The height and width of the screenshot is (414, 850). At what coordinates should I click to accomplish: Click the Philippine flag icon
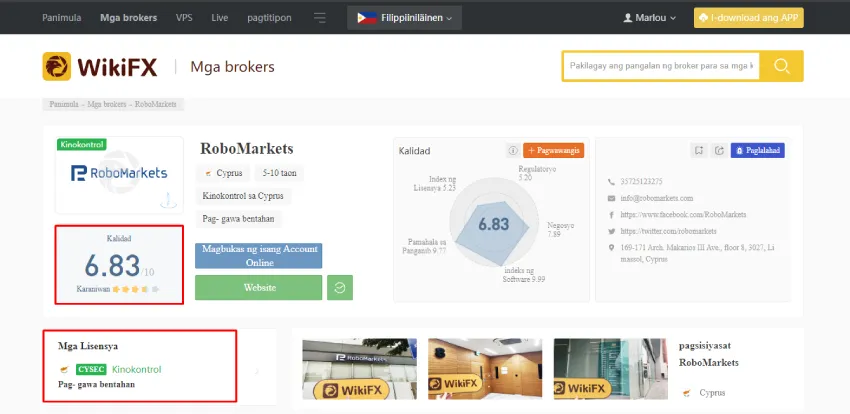point(367,18)
